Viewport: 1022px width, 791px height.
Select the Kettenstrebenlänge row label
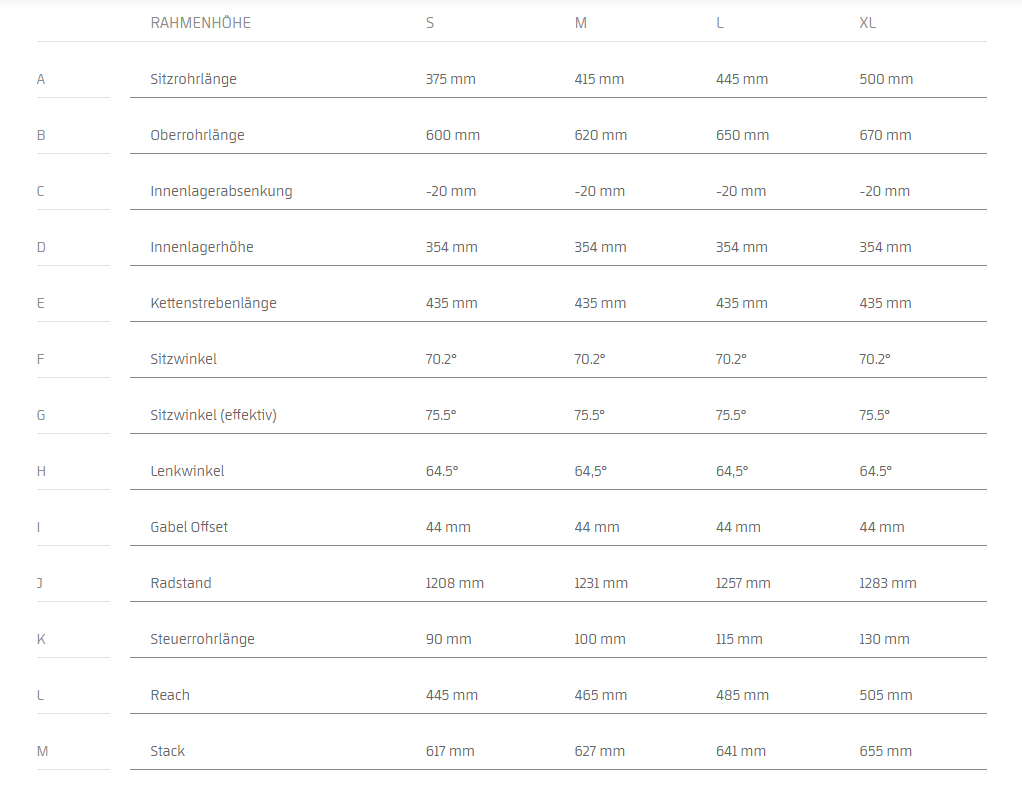[213, 303]
